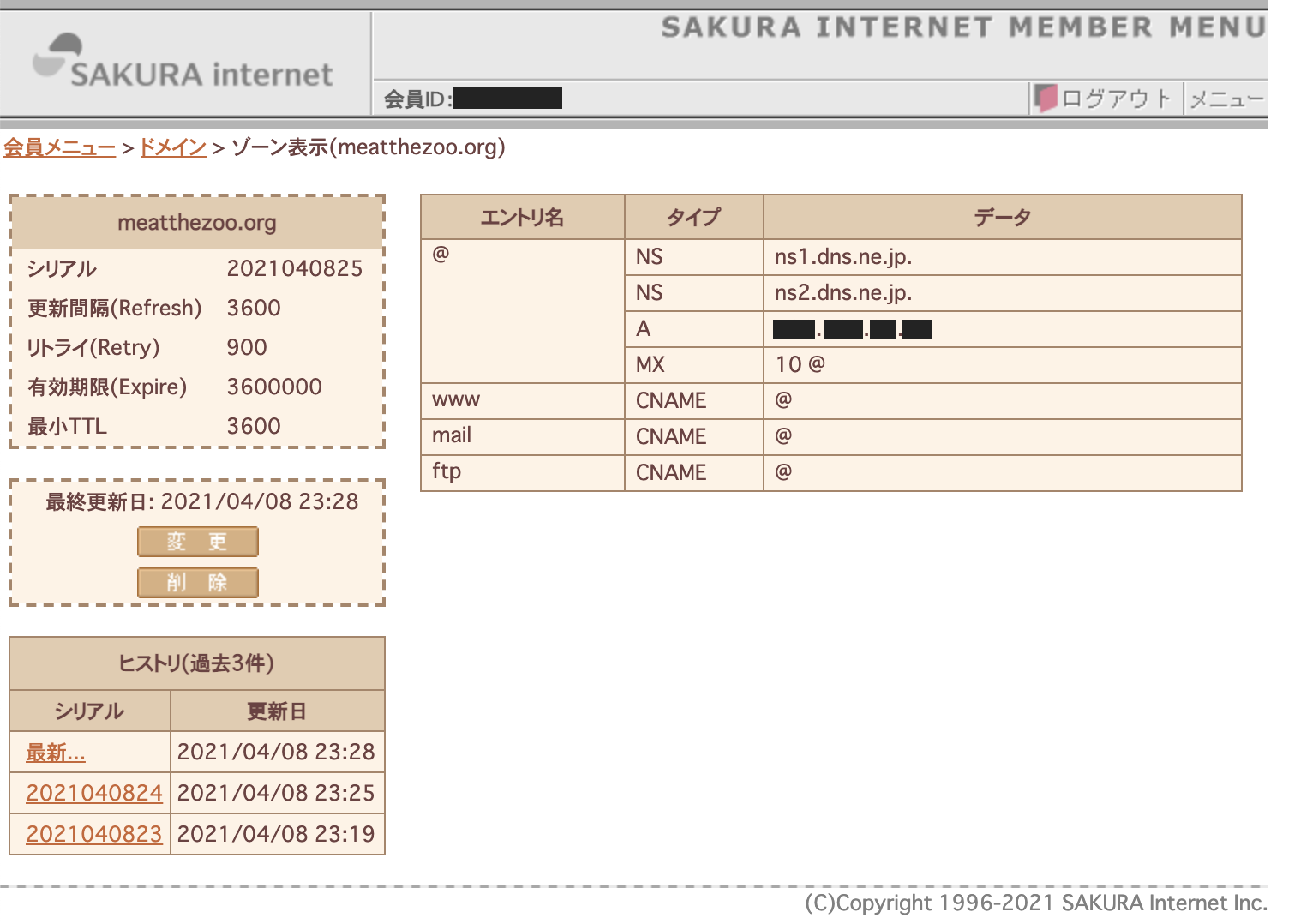Click the meatthezoo.org panel header
This screenshot has width=1289, height=924.
coord(197,223)
